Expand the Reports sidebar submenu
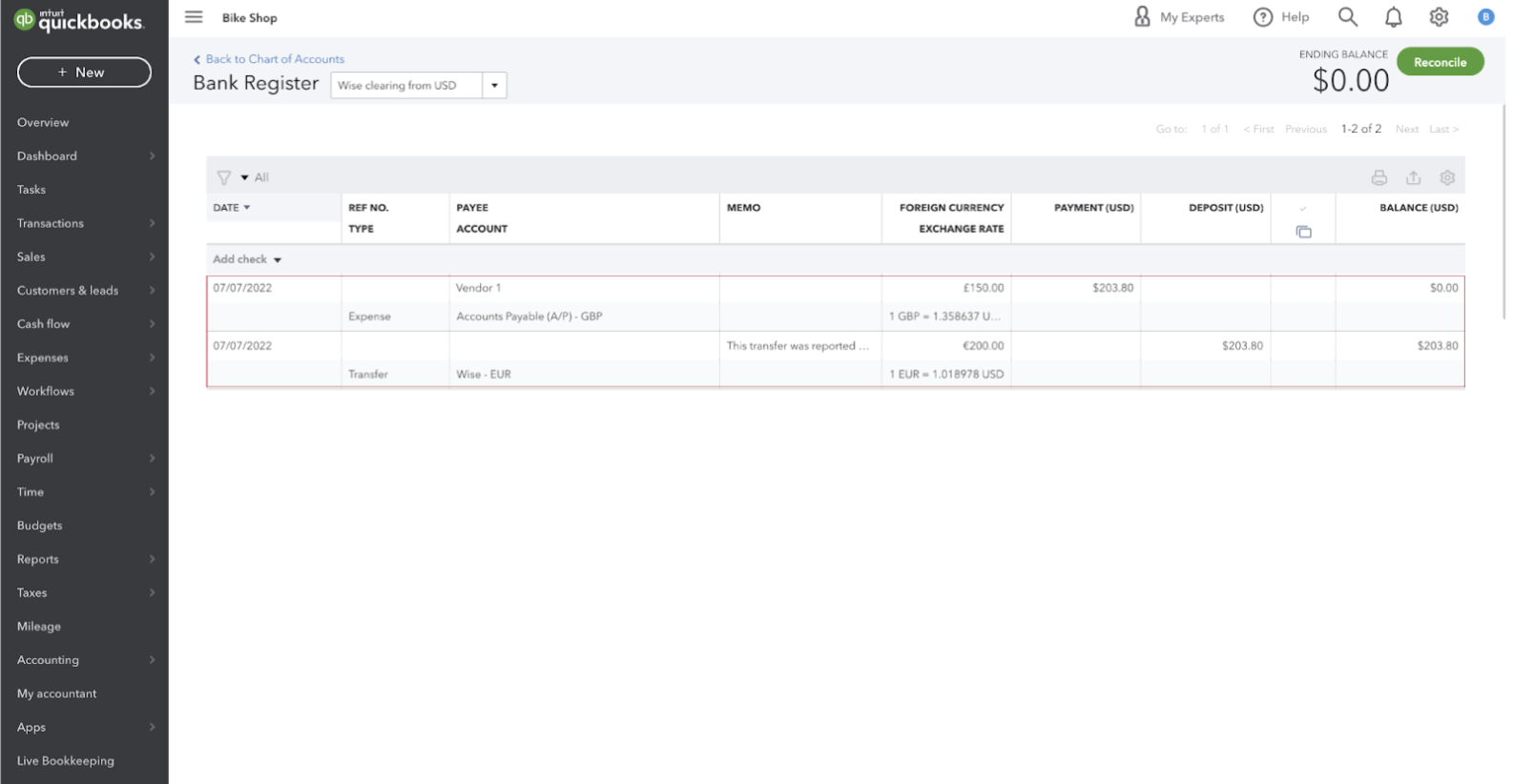 [152, 559]
